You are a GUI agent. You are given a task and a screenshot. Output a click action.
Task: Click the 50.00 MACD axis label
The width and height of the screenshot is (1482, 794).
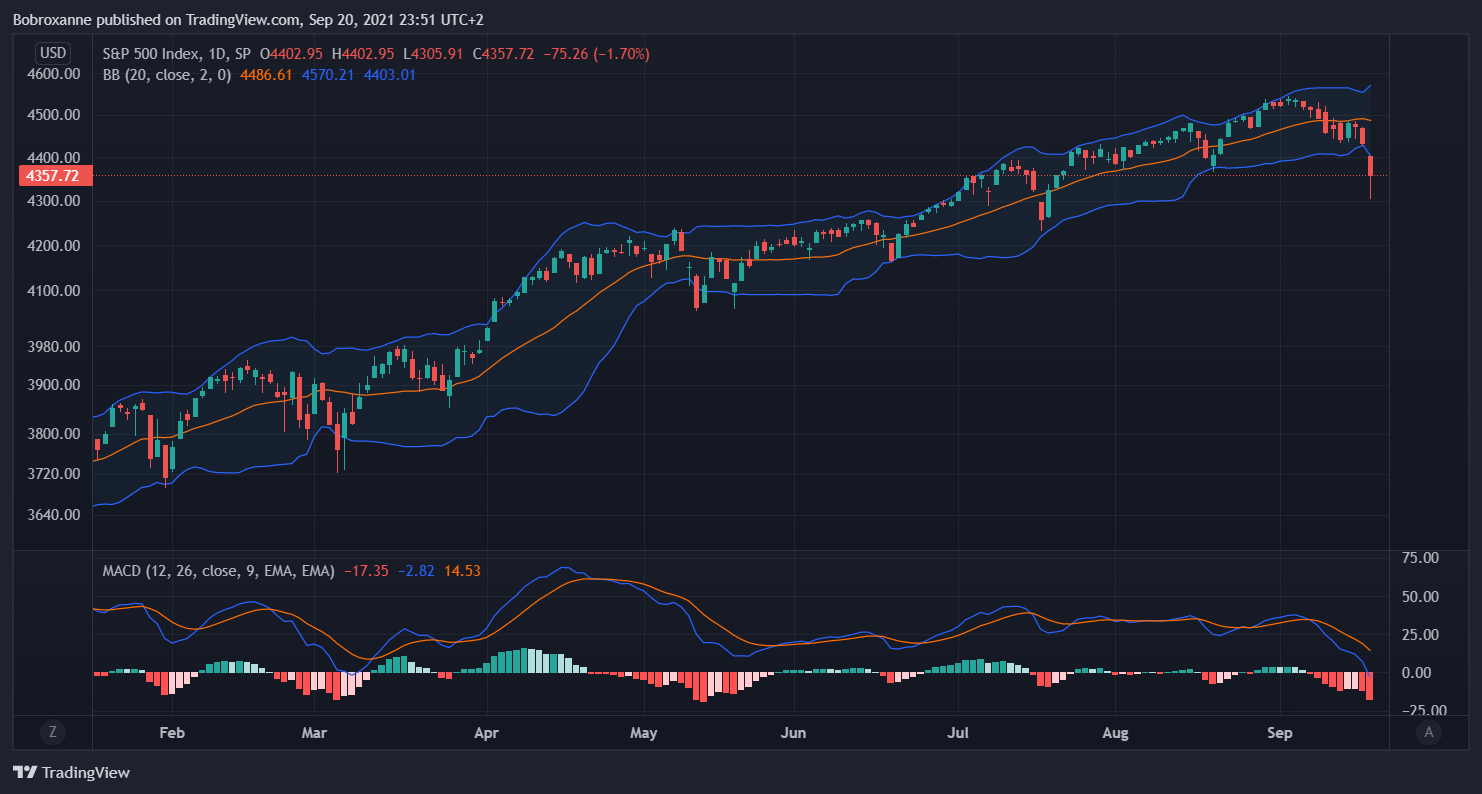coord(1421,597)
